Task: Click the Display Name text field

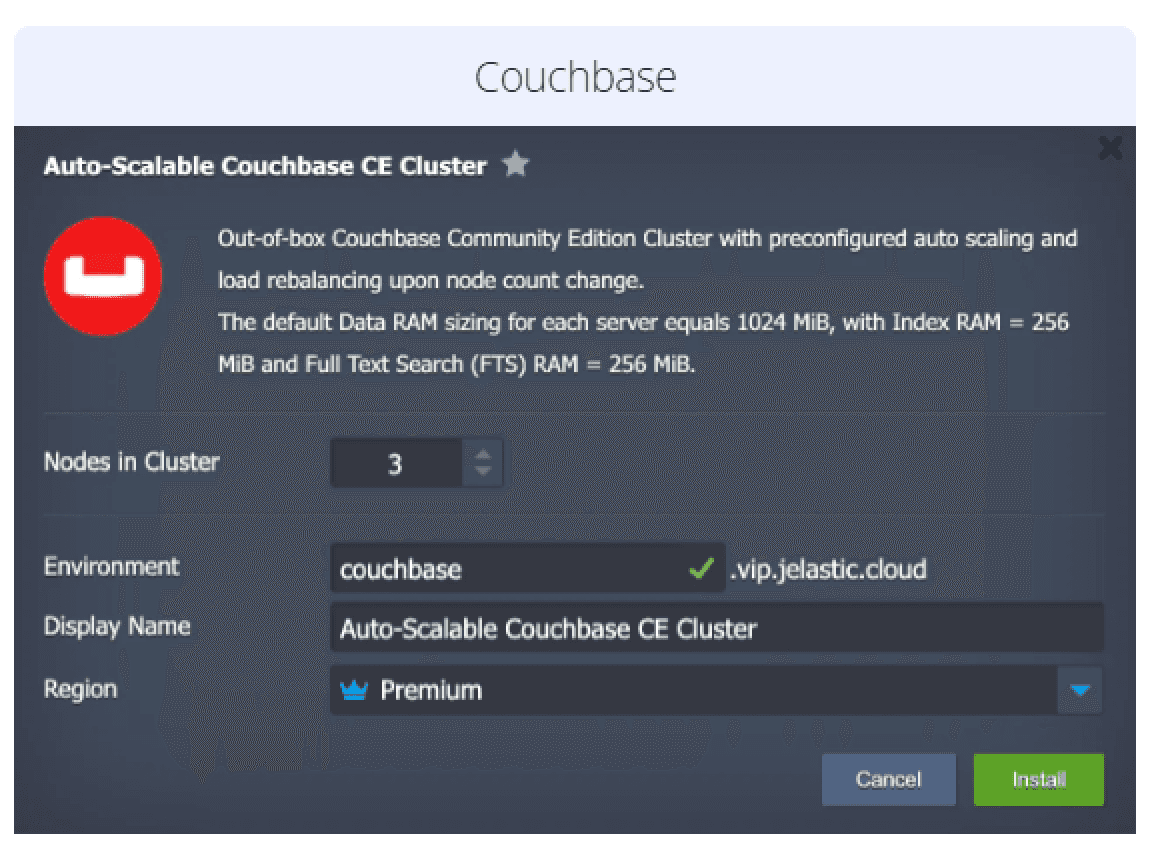Action: pyautogui.click(x=715, y=628)
